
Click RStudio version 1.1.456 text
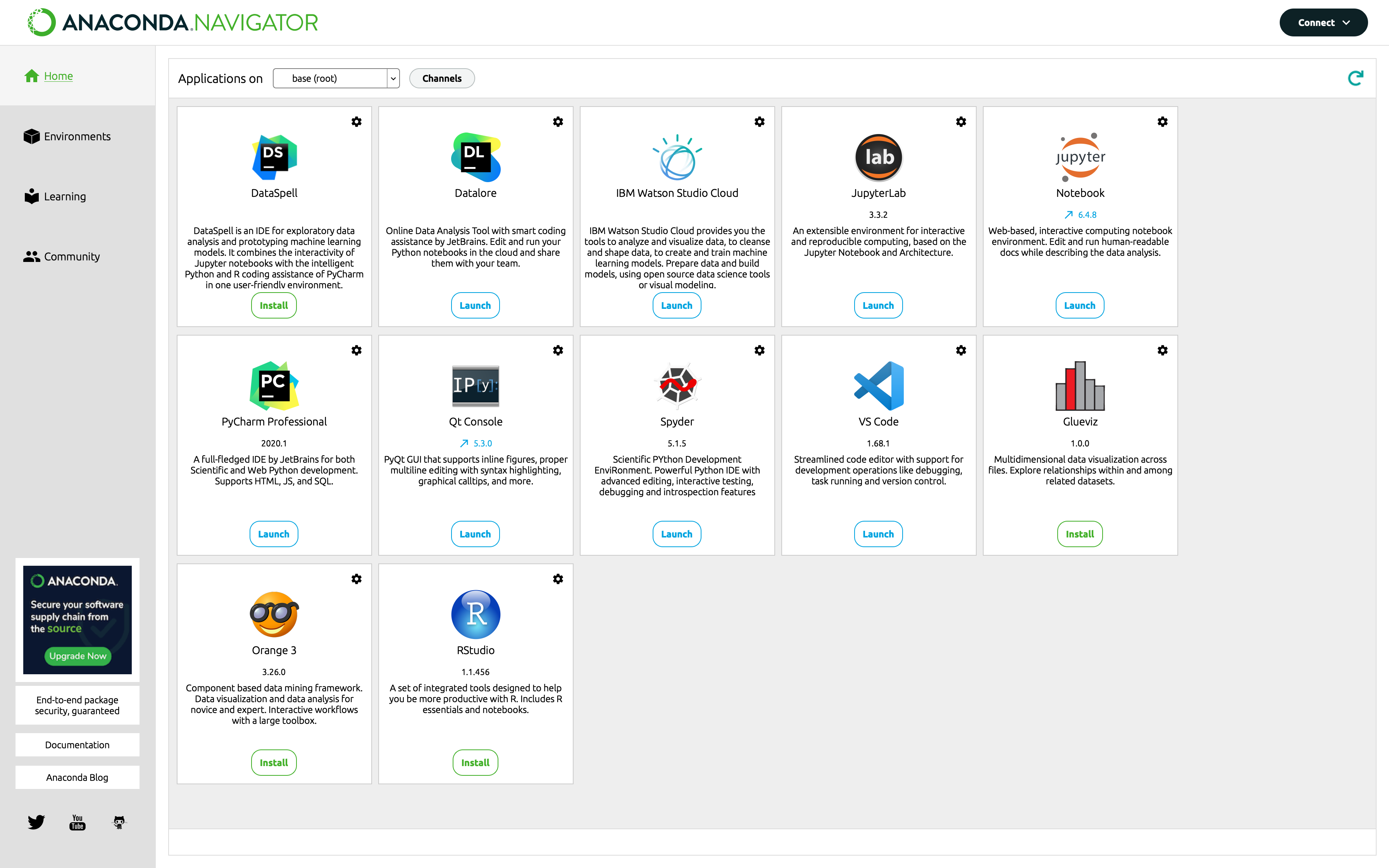[475, 672]
